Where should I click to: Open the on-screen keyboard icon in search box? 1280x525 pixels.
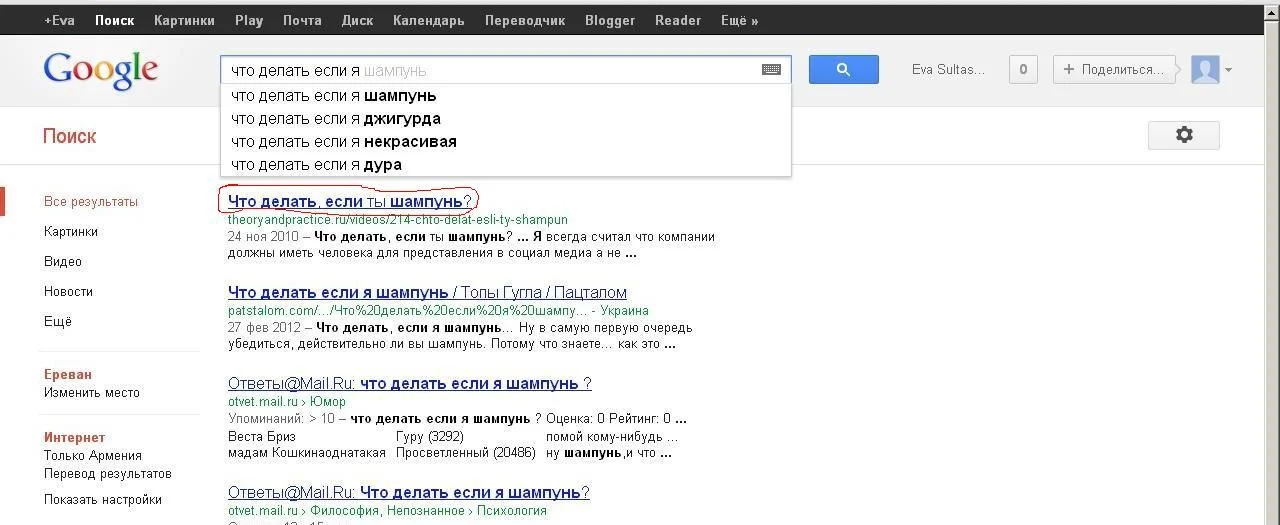pos(771,70)
